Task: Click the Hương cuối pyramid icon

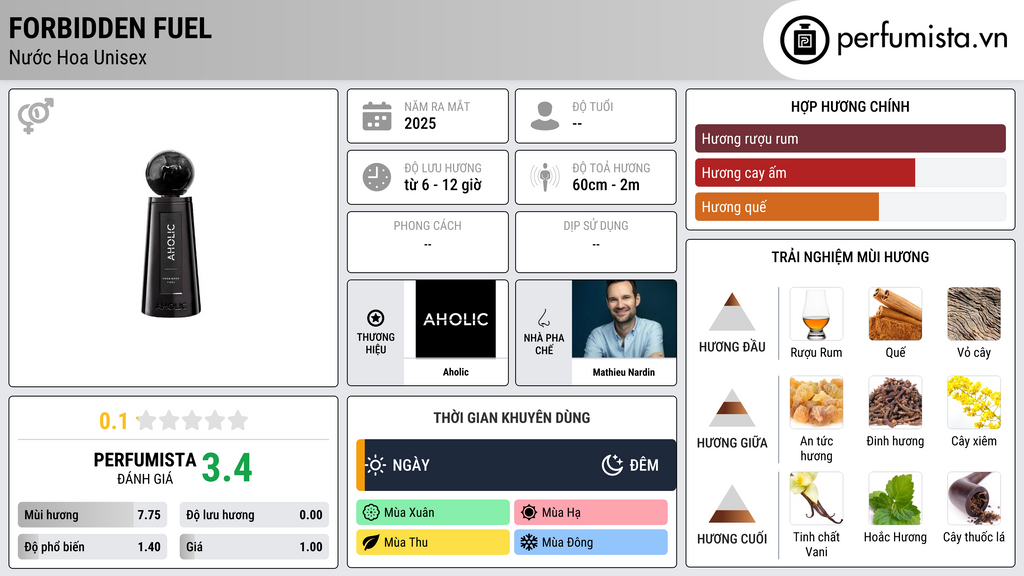Action: (732, 504)
